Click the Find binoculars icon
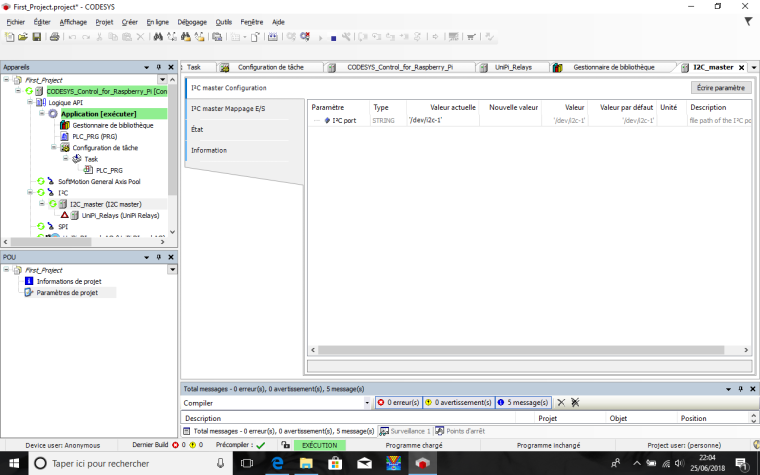760x475 pixels. [x=158, y=37]
